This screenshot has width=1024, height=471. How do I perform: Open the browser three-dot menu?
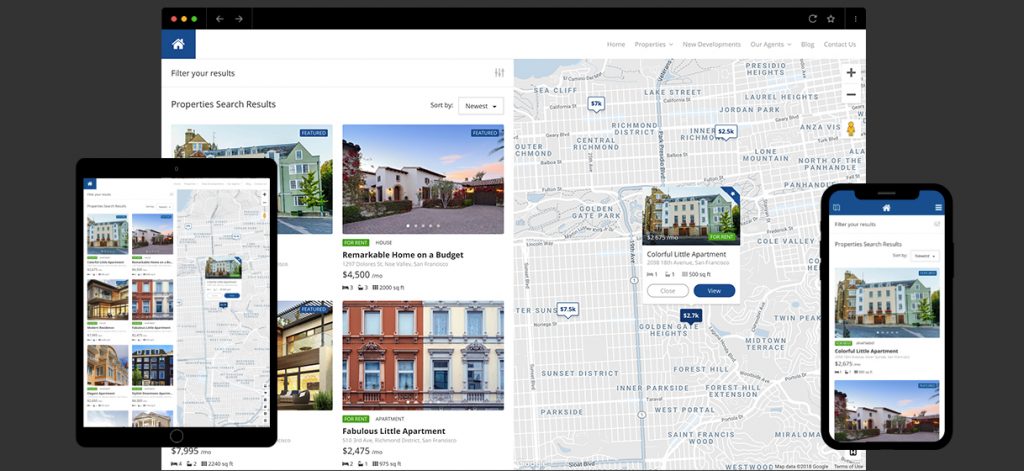pos(856,19)
